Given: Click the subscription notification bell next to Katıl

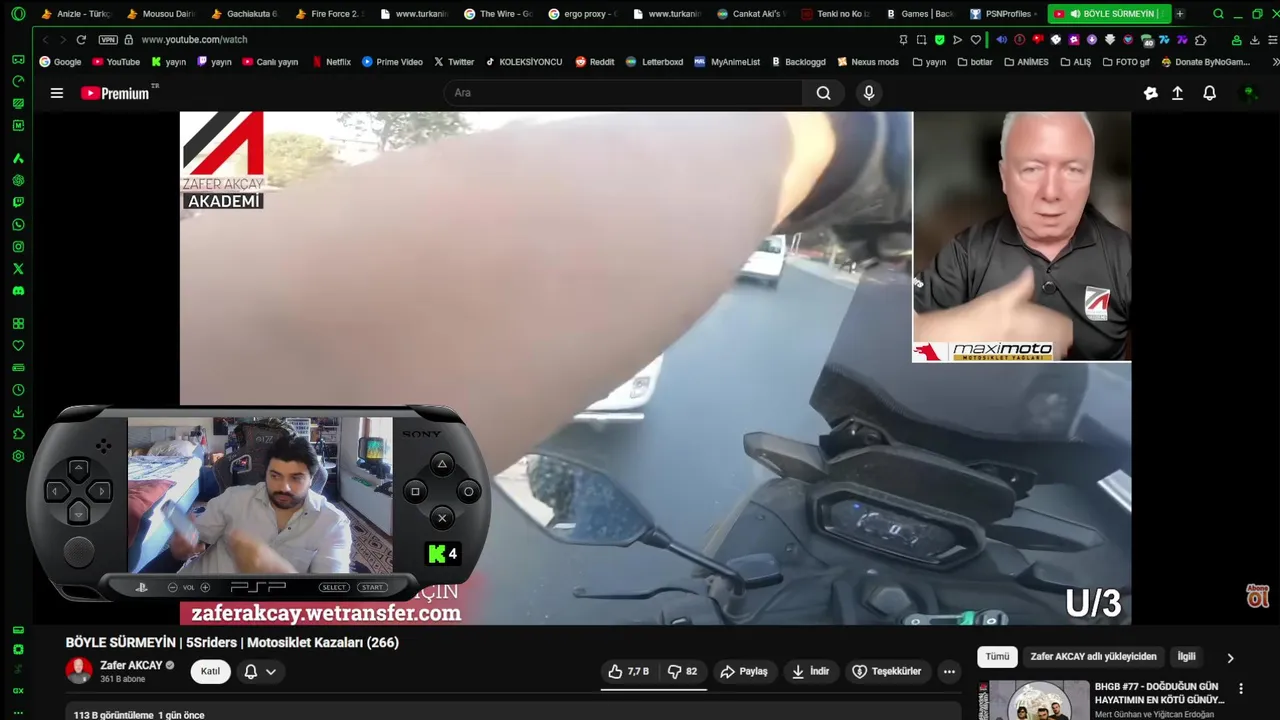Looking at the screenshot, I should [x=251, y=671].
